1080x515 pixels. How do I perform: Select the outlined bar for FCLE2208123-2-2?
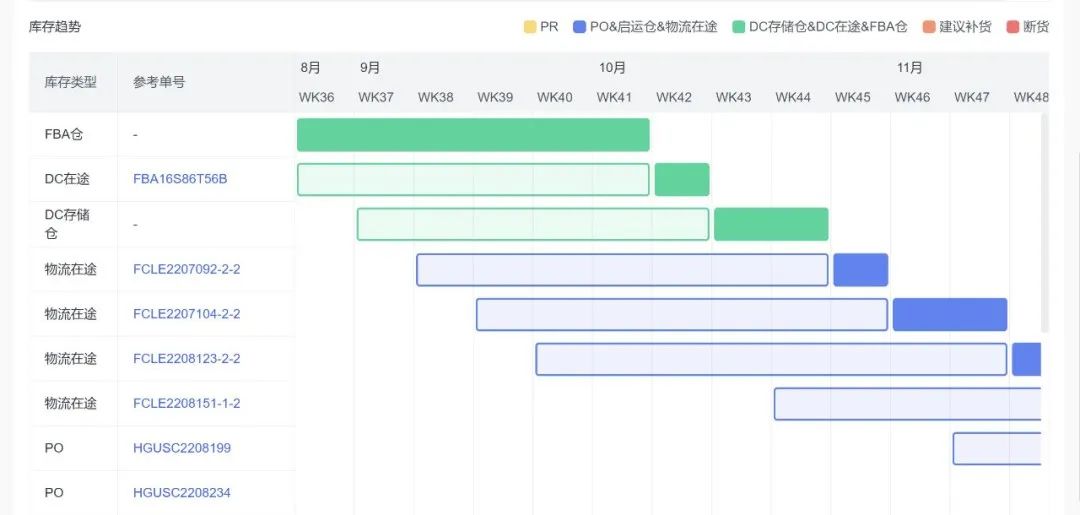point(771,359)
